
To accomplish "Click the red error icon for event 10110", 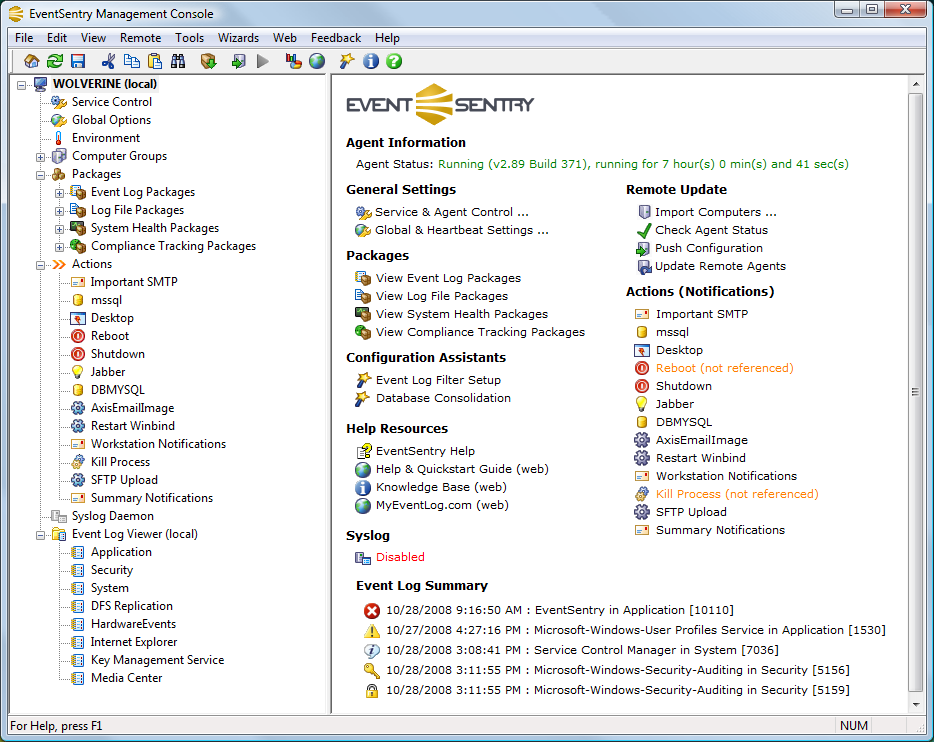I will pyautogui.click(x=372, y=610).
